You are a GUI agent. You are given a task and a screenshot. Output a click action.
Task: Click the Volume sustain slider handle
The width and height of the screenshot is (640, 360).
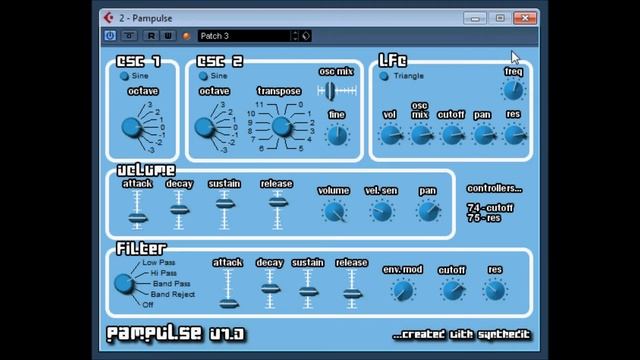[x=224, y=204]
